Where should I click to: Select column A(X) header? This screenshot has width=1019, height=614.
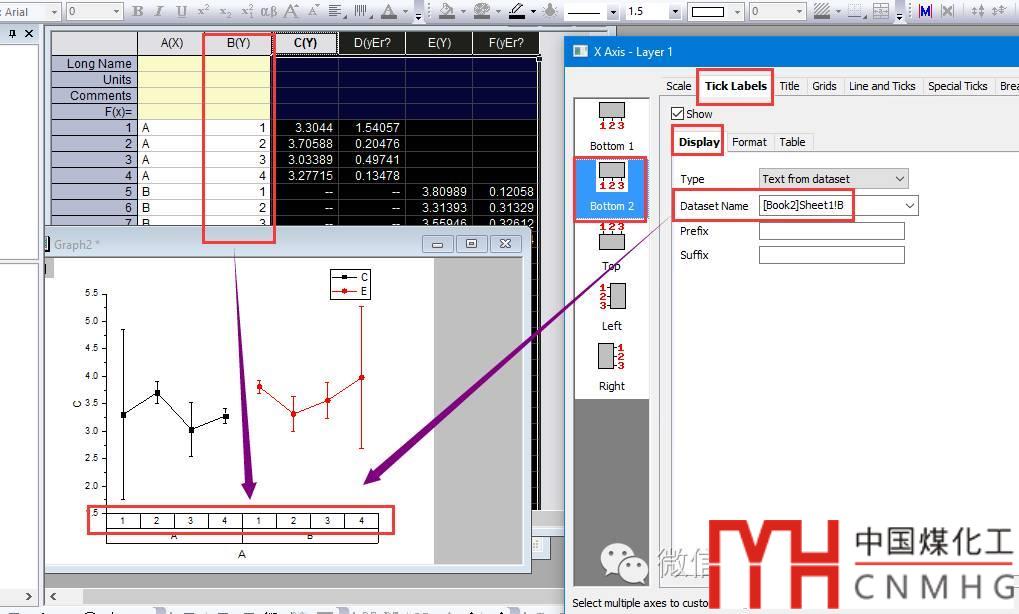[172, 43]
